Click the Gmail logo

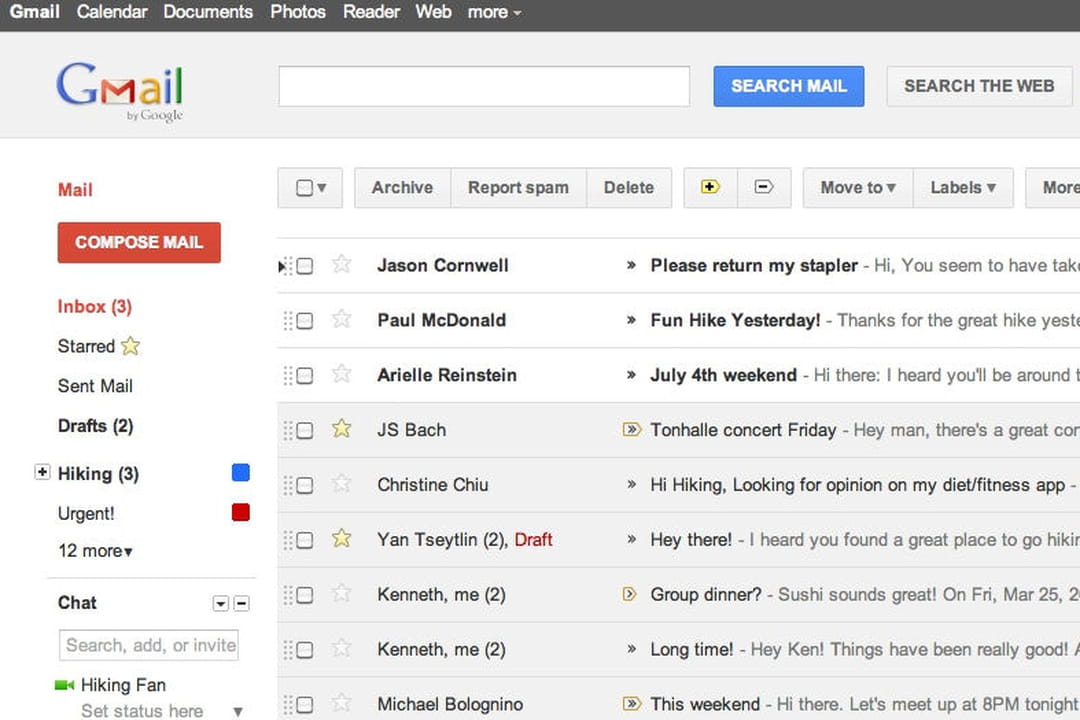[120, 90]
